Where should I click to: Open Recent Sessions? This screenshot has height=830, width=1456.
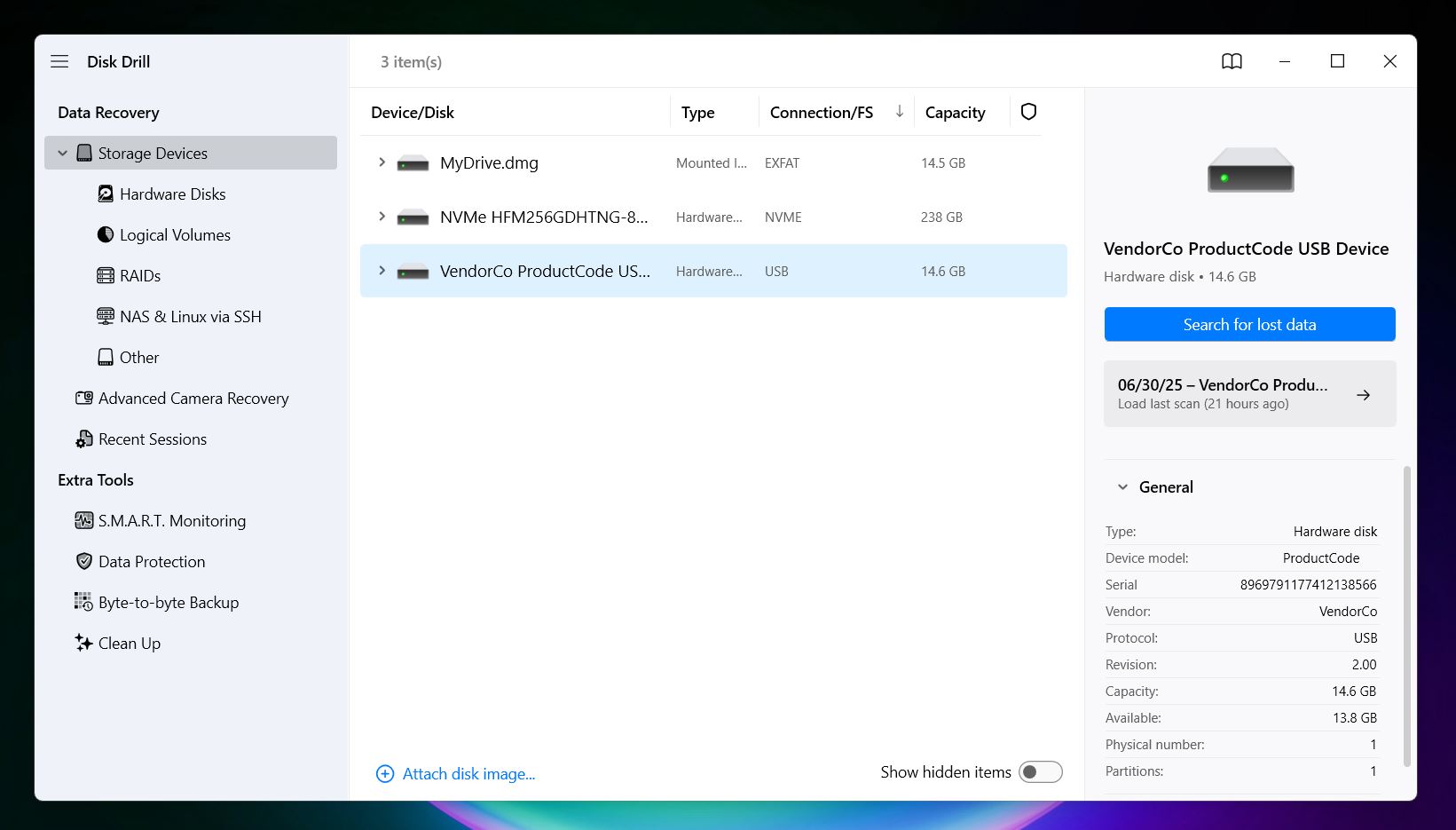pos(153,439)
